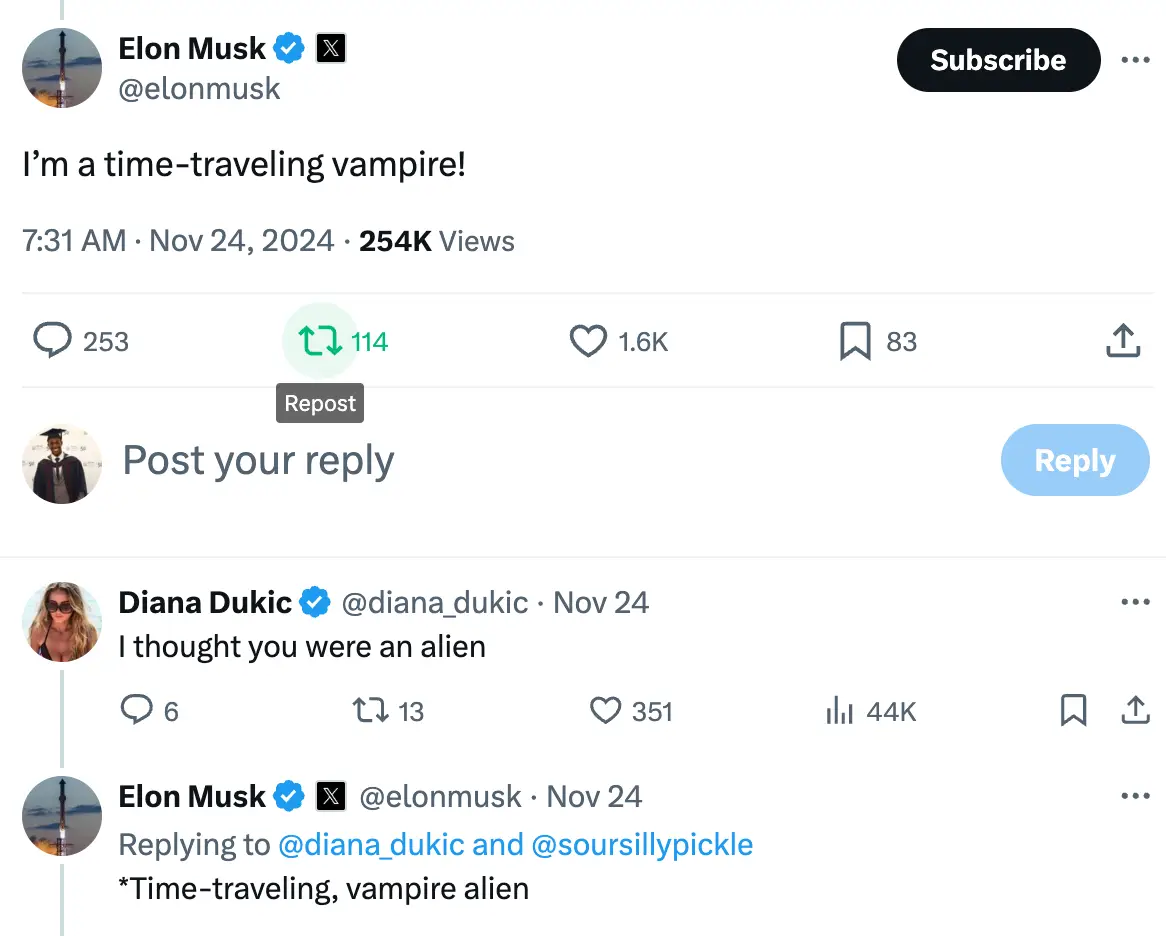
Task: Click Elon Musk's verified badge
Action: tap(289, 47)
